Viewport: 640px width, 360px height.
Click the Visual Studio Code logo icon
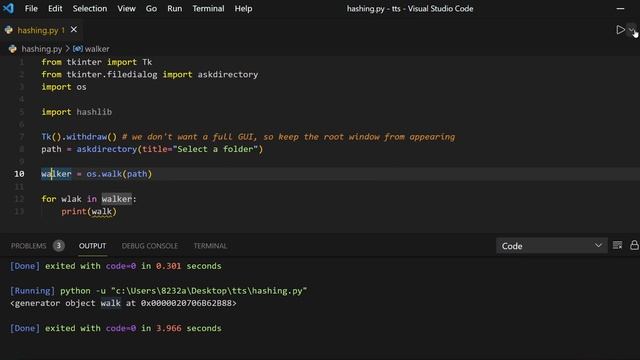coord(8,8)
